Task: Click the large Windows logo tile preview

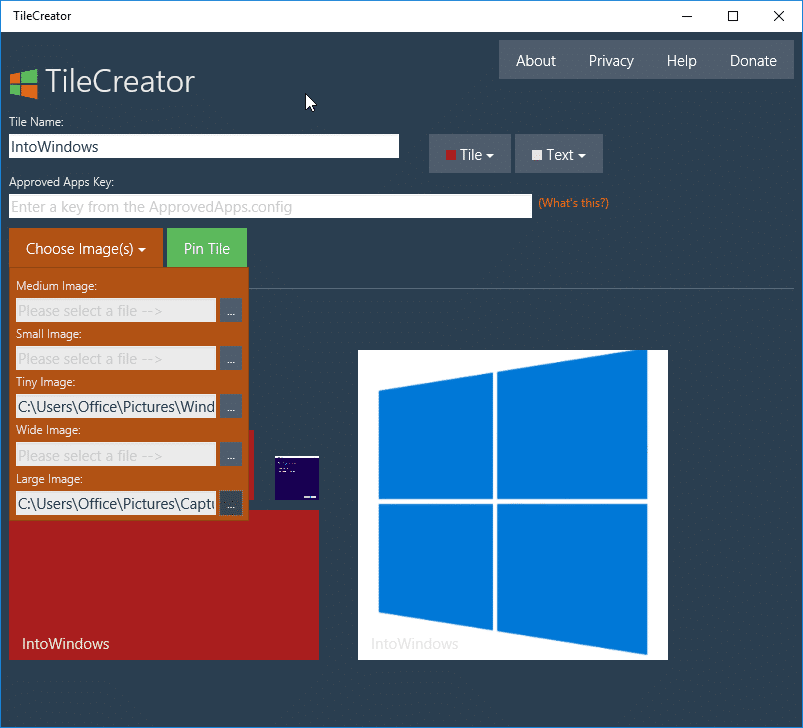Action: click(513, 505)
